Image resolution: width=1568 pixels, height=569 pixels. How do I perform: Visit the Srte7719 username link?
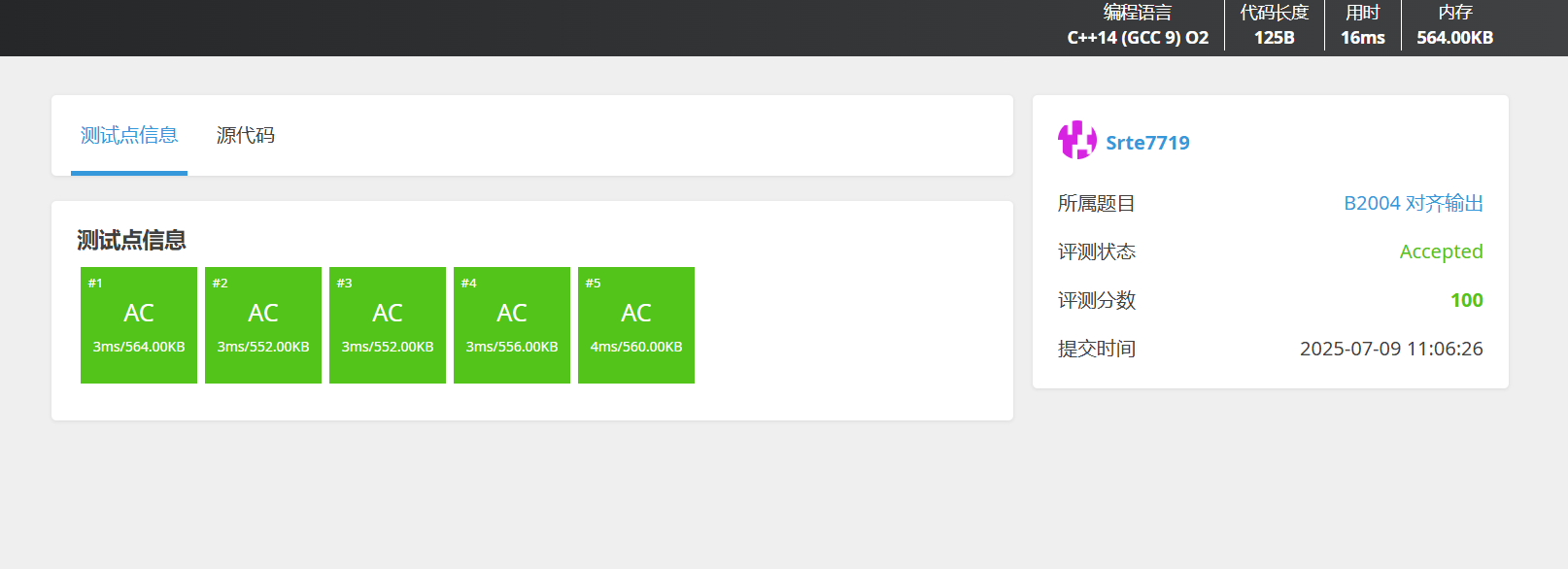(1147, 143)
